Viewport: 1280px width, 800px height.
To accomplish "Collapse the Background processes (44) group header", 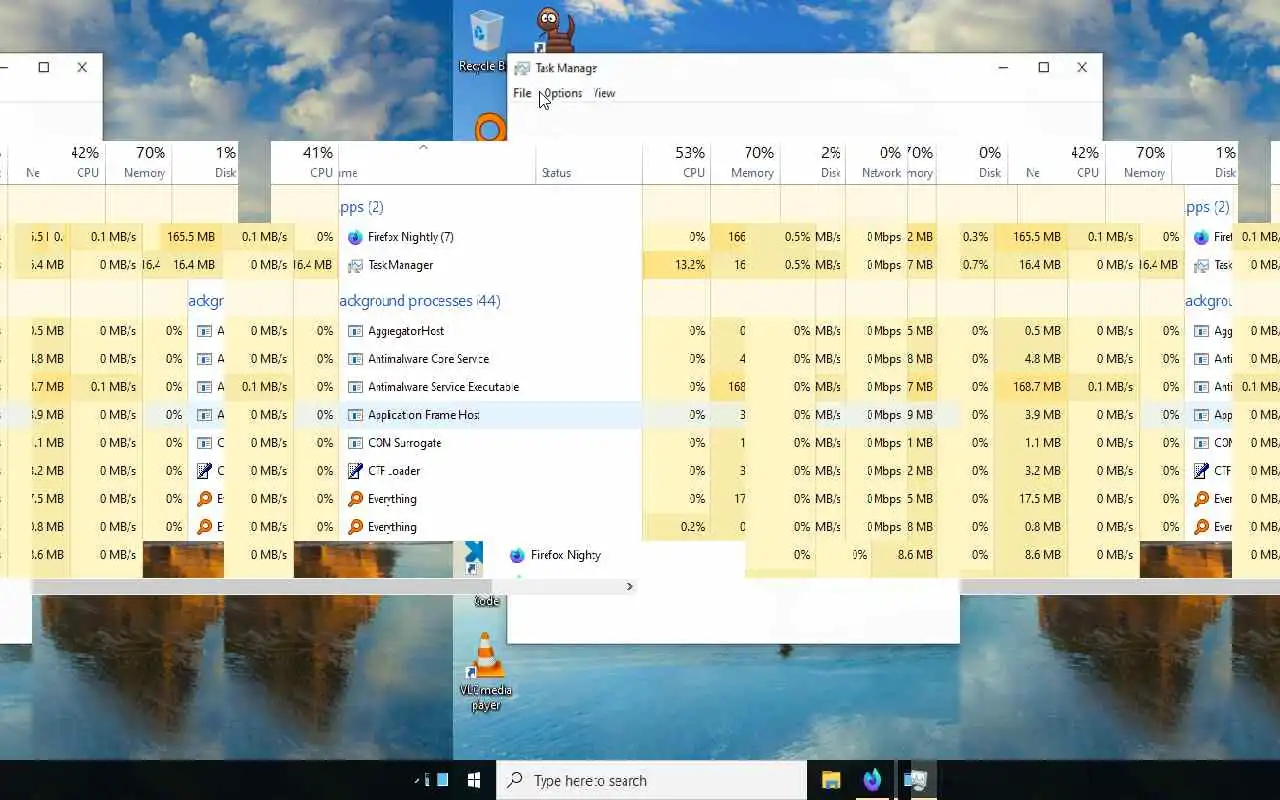I will (x=420, y=301).
